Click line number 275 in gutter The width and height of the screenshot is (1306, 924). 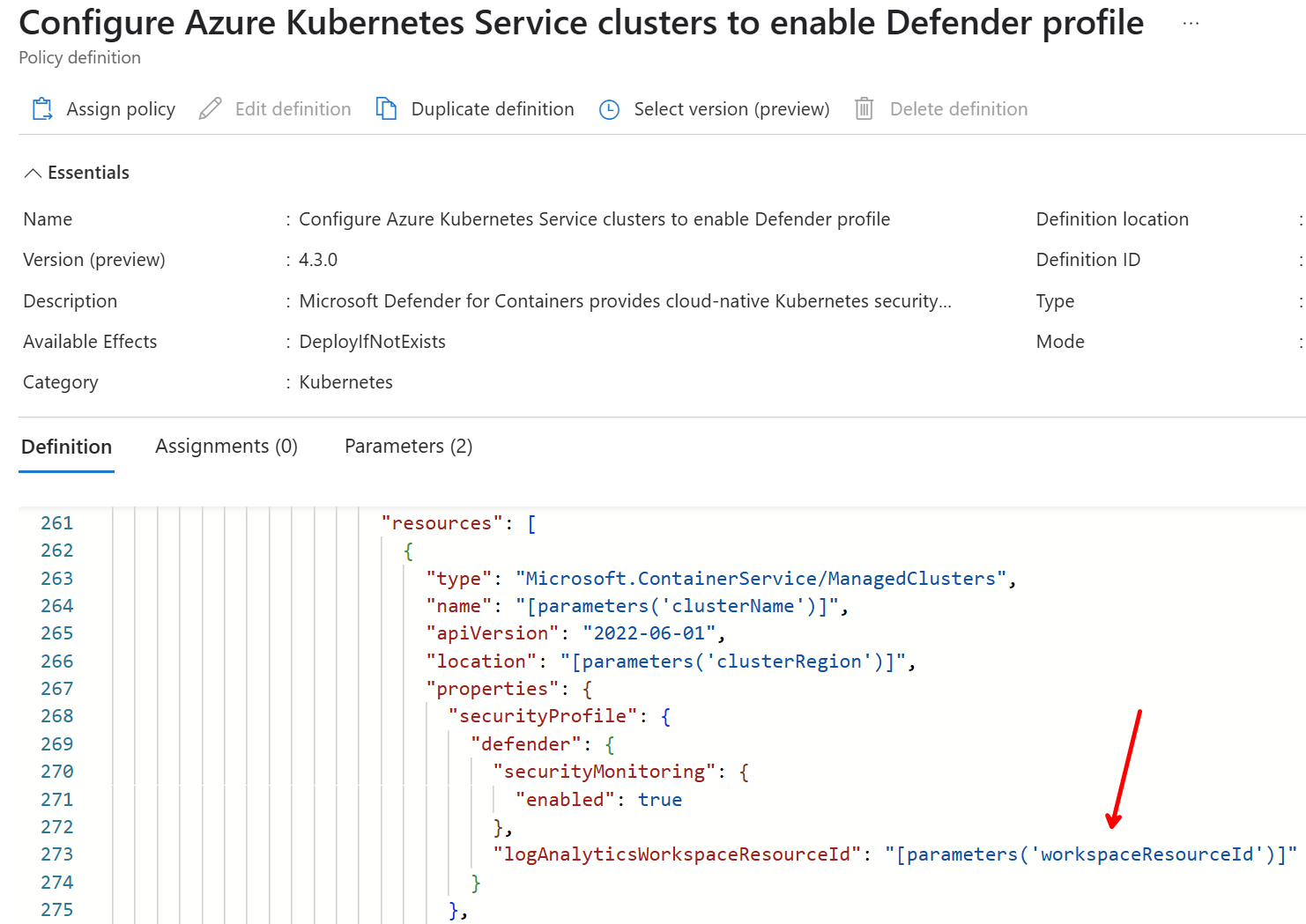(x=57, y=910)
